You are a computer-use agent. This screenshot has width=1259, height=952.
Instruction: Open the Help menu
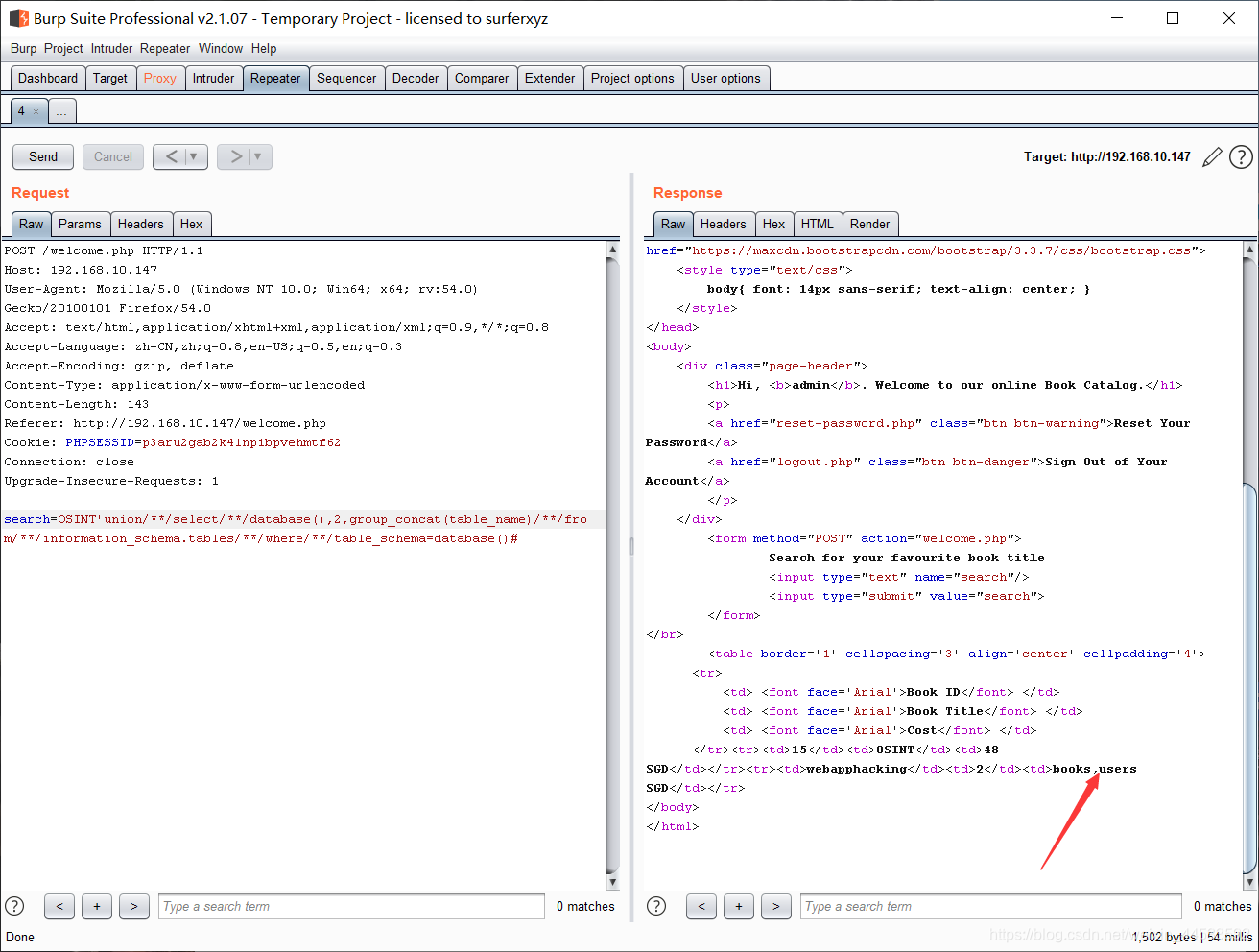coord(264,48)
